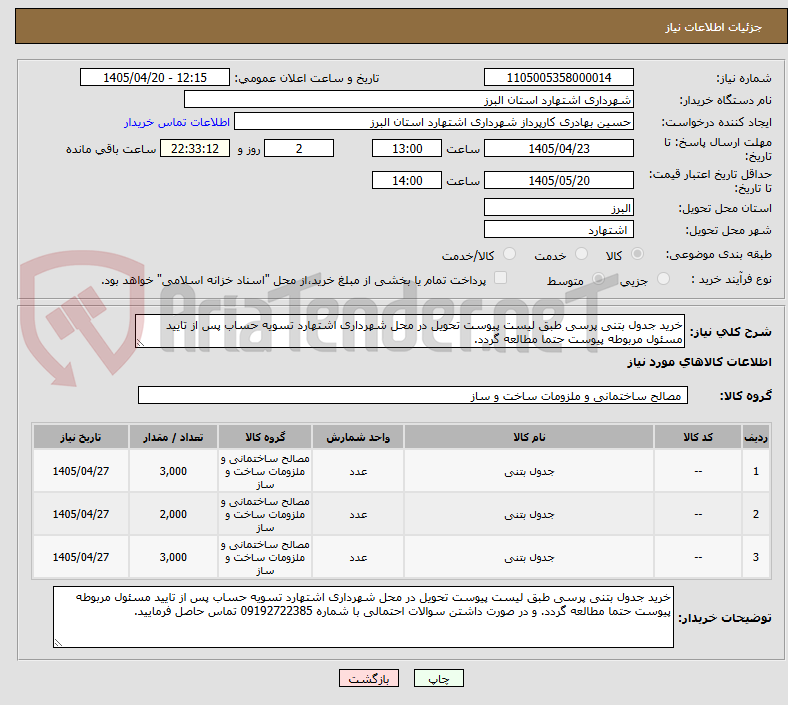Viewport: 788px width, 705px height.
Task: Click جدول بتنی in row 1
Action: coord(529,471)
